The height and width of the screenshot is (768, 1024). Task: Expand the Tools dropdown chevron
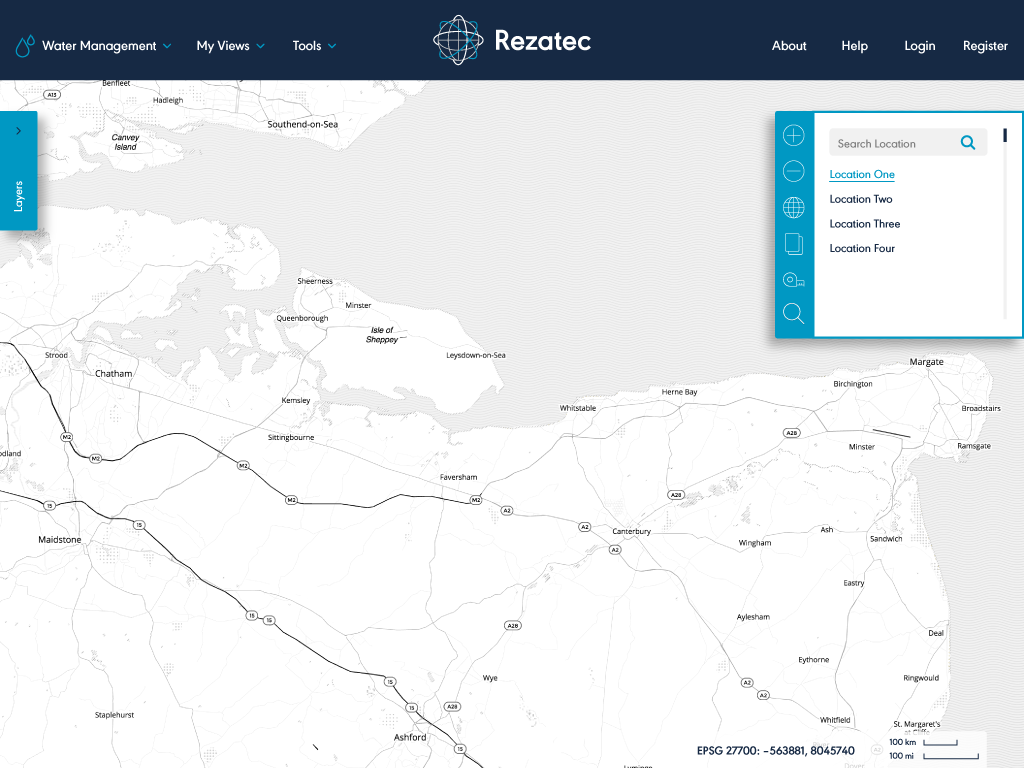point(332,46)
